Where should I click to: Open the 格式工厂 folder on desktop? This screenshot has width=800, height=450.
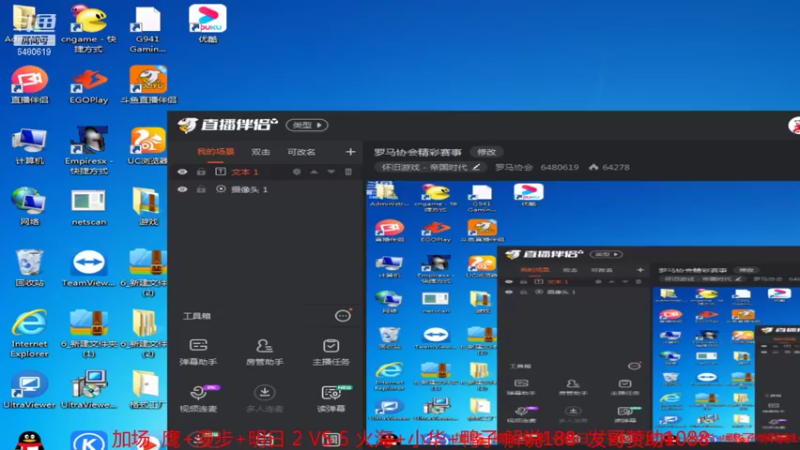point(146,389)
